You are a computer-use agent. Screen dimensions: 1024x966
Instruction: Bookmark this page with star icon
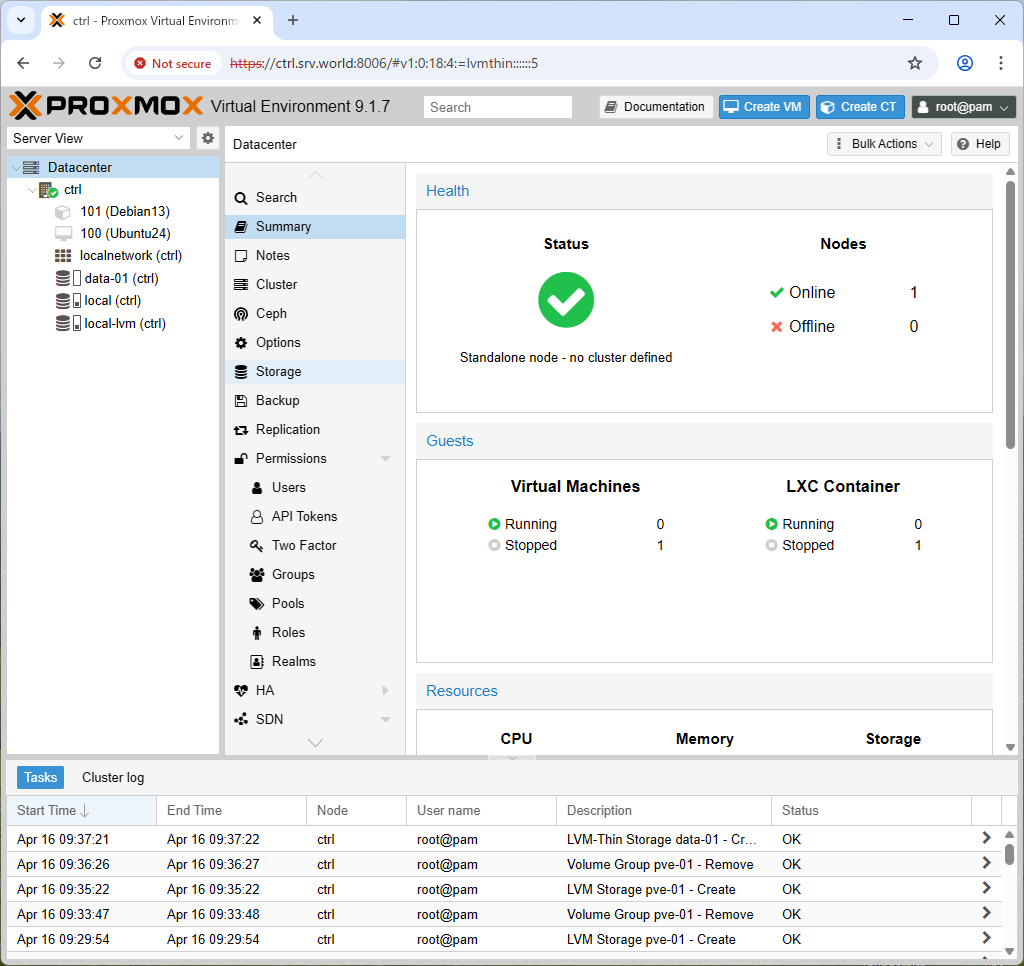pos(915,63)
